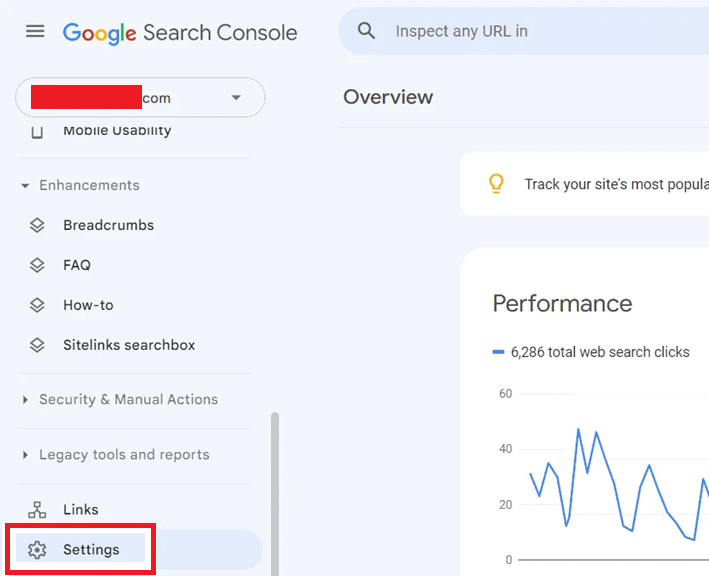
Task: Click the Breadcrumbs layers icon
Action: coord(37,225)
